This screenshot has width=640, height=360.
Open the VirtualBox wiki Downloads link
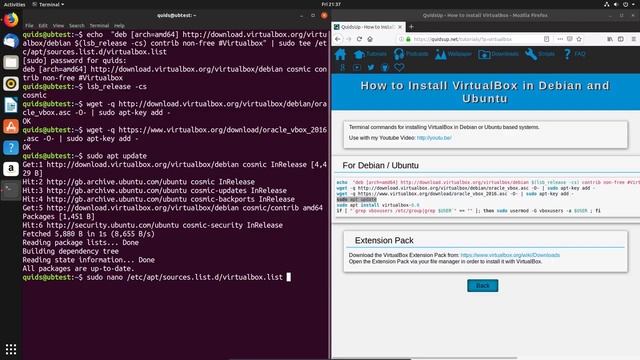point(510,255)
